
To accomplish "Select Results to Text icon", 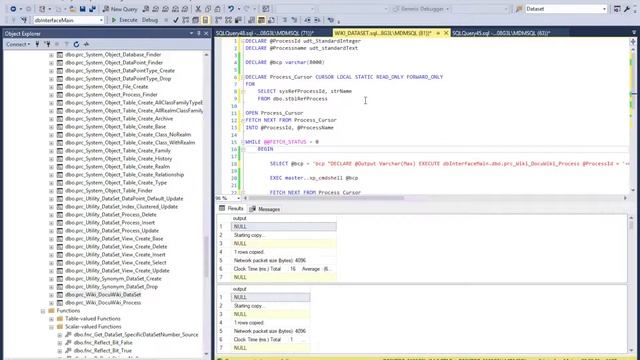I will pyautogui.click(x=251, y=20).
